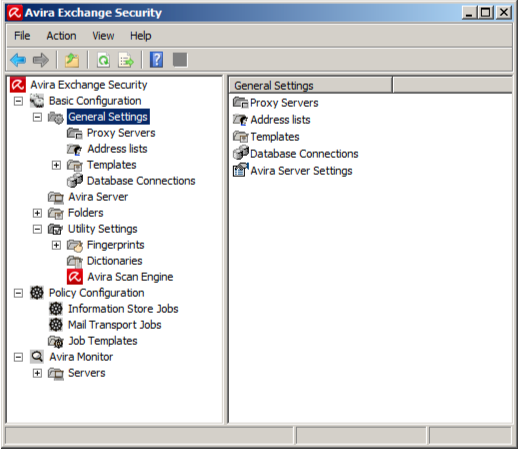
Task: Select Address lists label in right pane
Action: tap(280, 120)
